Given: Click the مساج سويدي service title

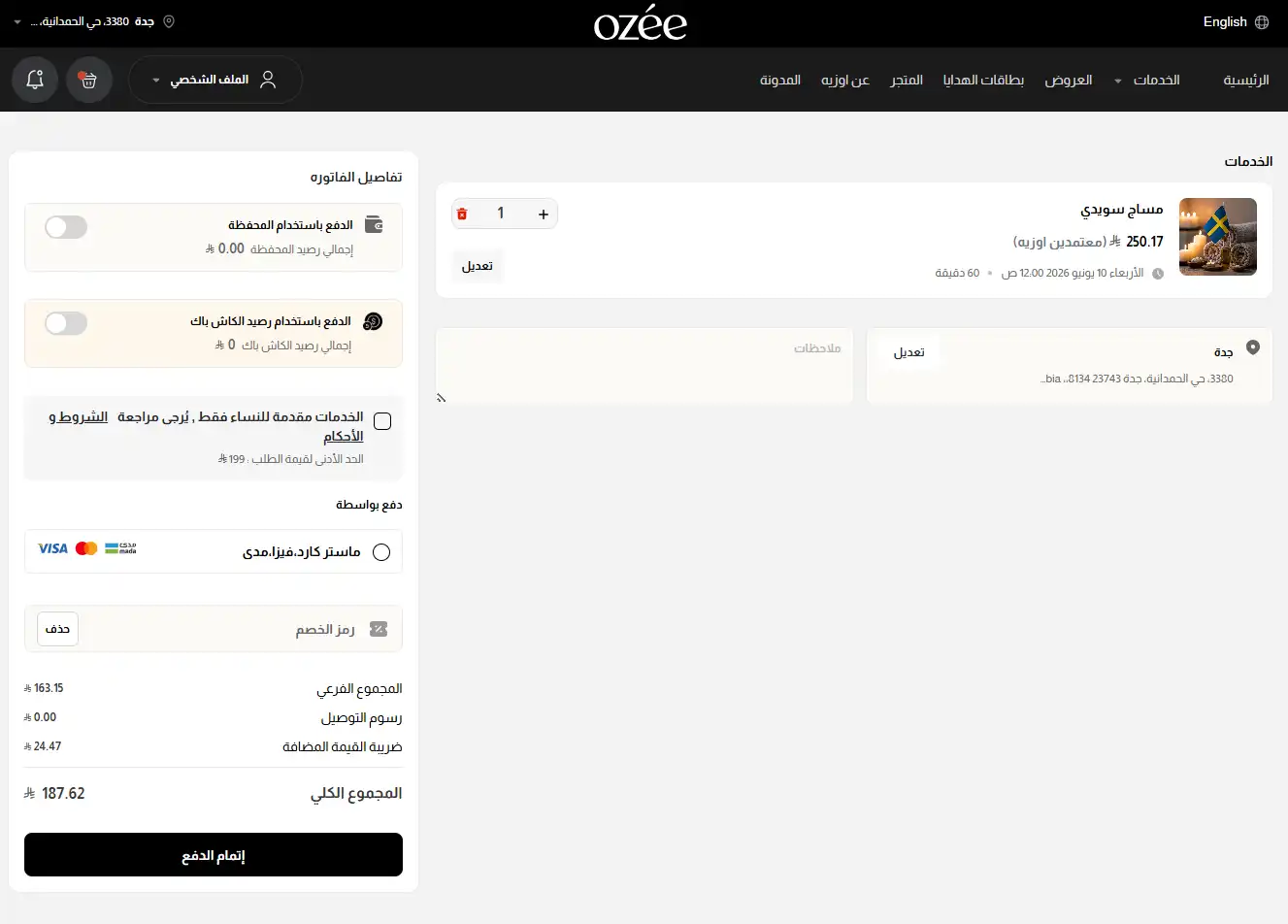Looking at the screenshot, I should pyautogui.click(x=1122, y=209).
